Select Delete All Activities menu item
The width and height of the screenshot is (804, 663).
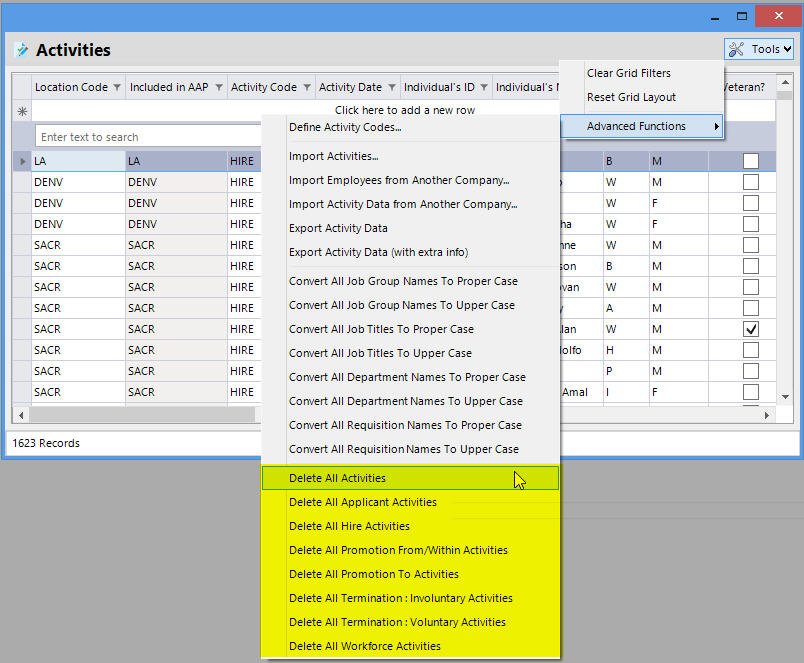point(337,478)
